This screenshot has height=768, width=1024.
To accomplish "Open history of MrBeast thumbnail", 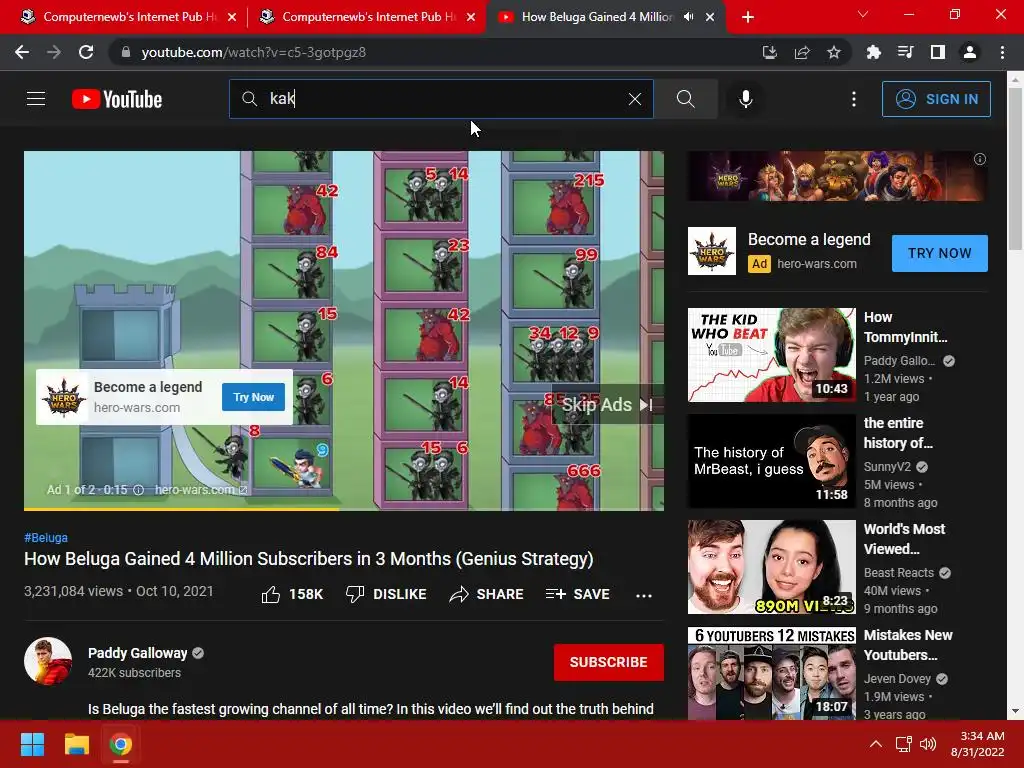I will click(x=771, y=461).
